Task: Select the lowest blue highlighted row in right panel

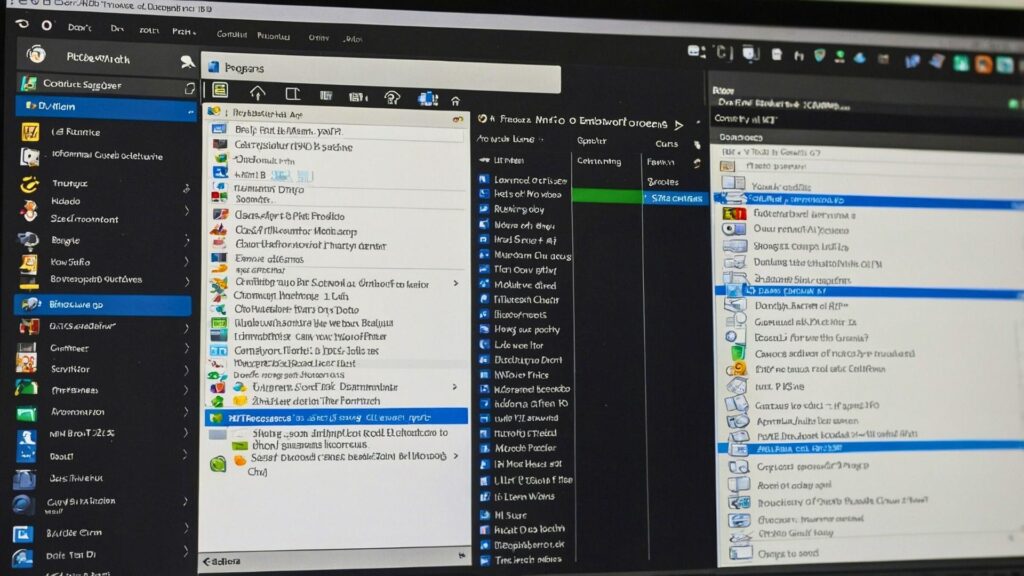Action: pos(871,448)
